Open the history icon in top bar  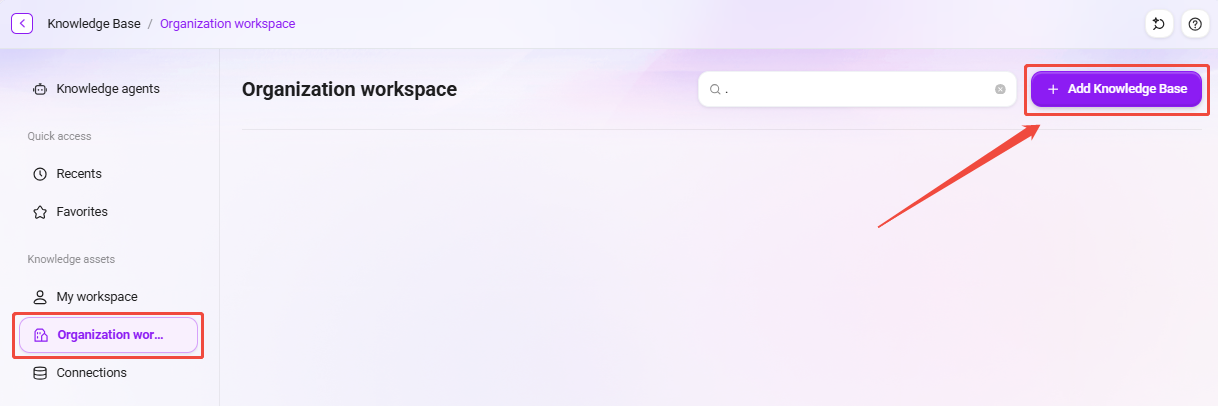[x=1159, y=24]
